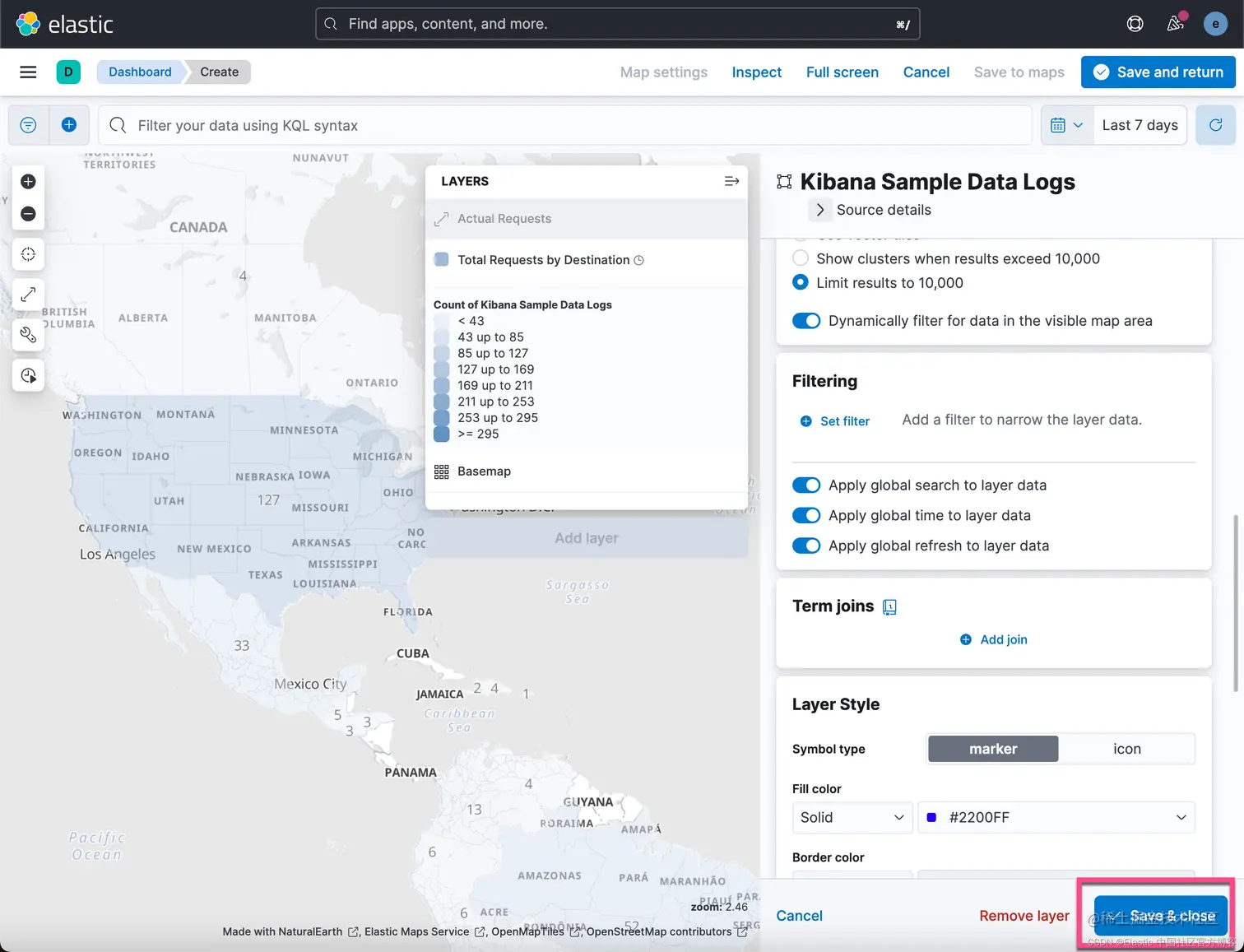Add a filter with plus icon
This screenshot has width=1244, height=952.
pyautogui.click(x=69, y=125)
